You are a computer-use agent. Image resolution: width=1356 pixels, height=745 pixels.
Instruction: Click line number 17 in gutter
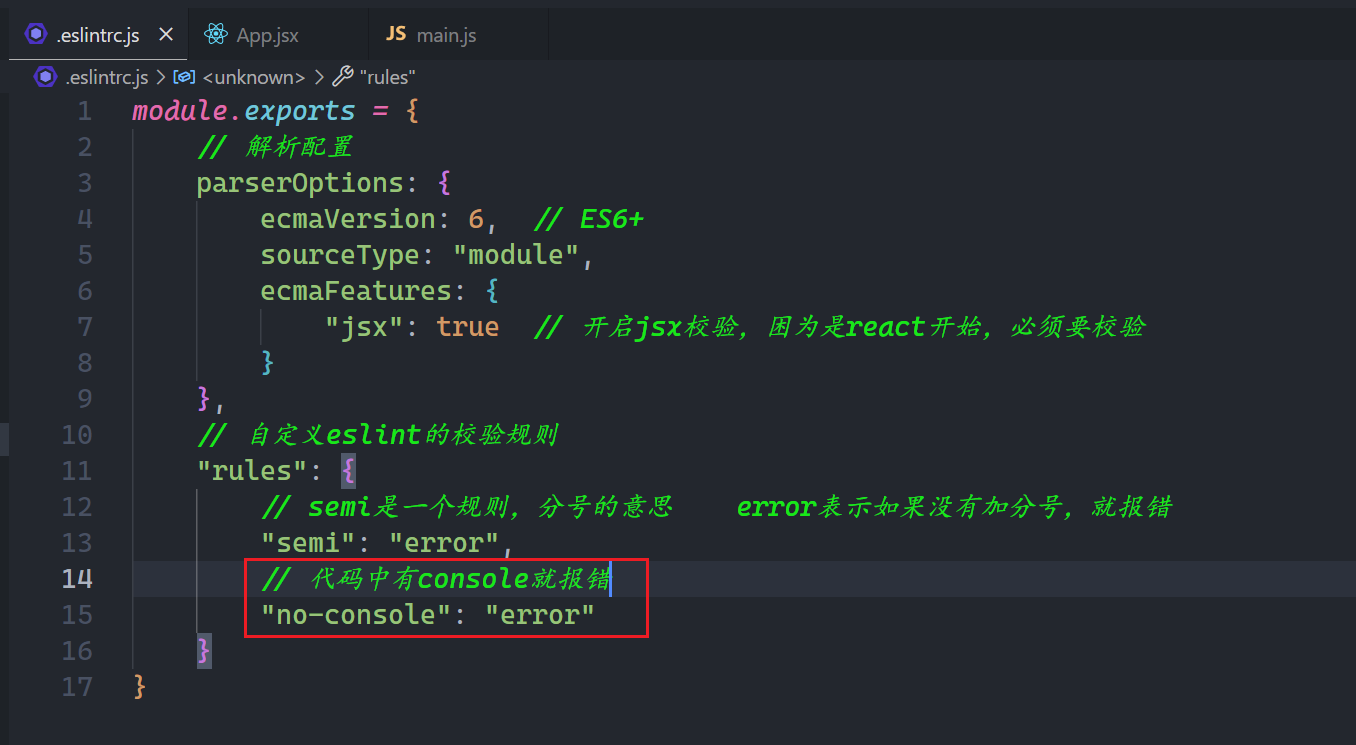click(x=77, y=687)
